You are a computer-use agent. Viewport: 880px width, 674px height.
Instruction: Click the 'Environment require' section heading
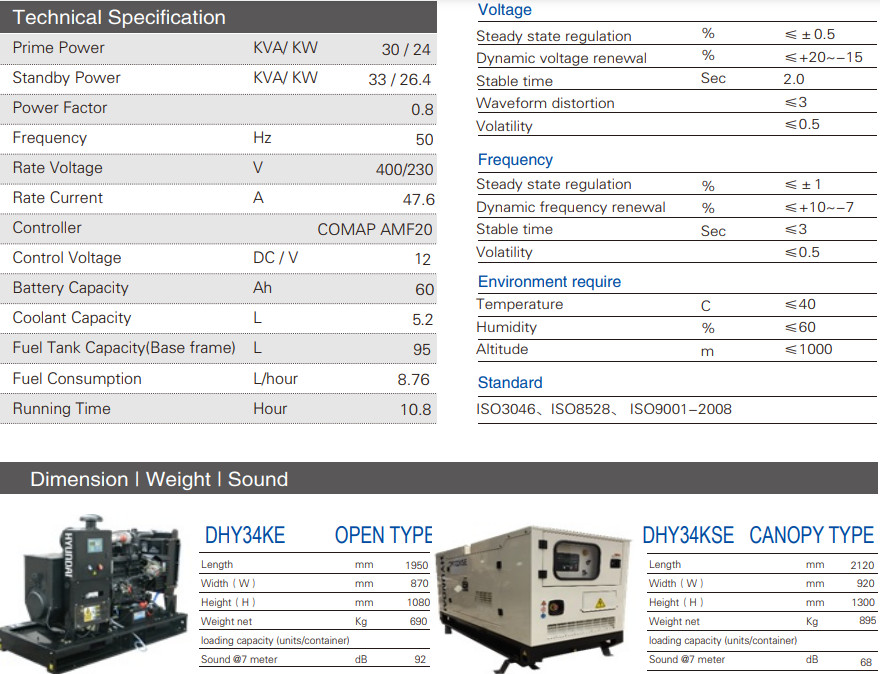pos(549,282)
